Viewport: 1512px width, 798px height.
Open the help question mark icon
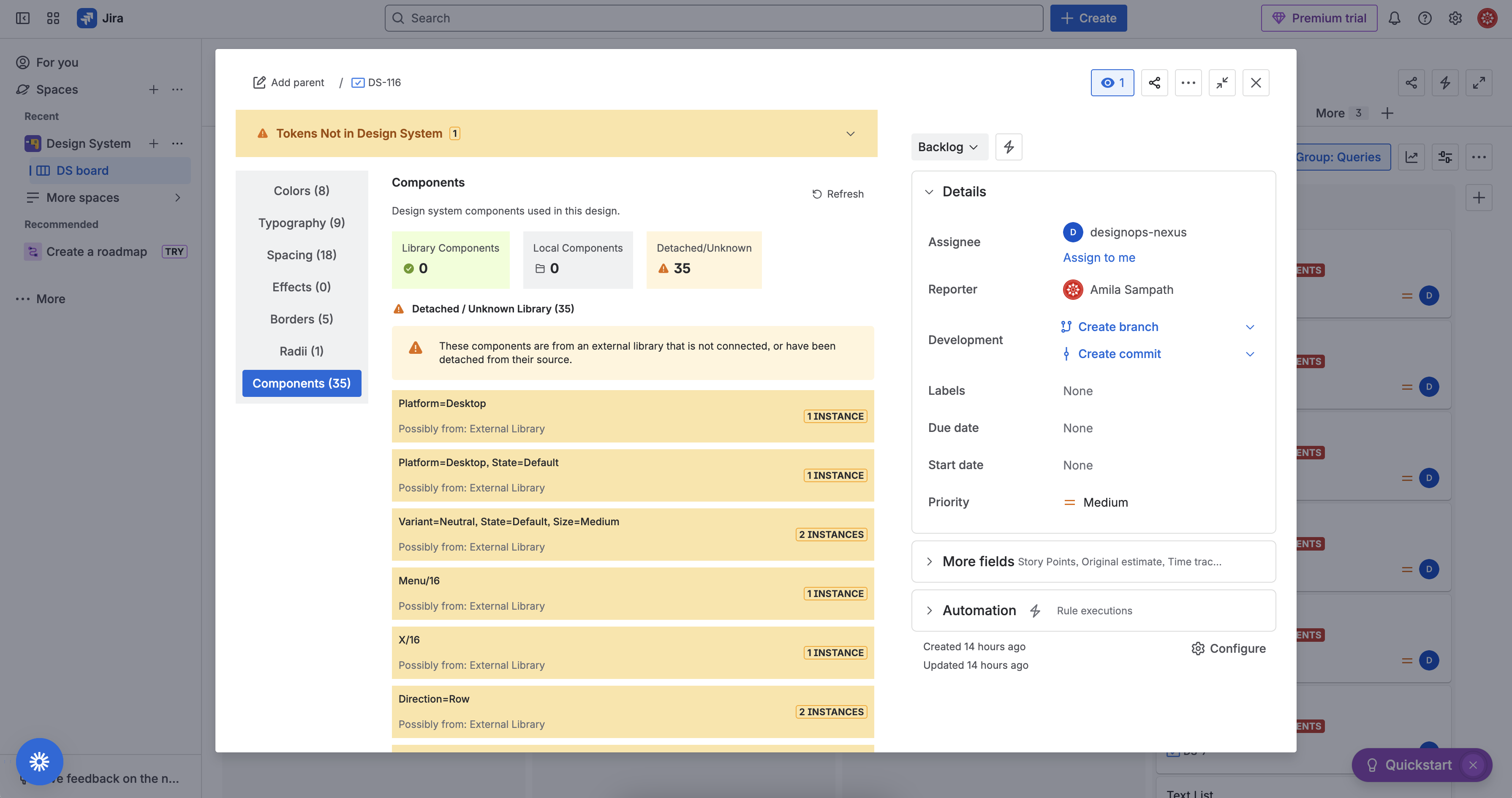pos(1425,18)
